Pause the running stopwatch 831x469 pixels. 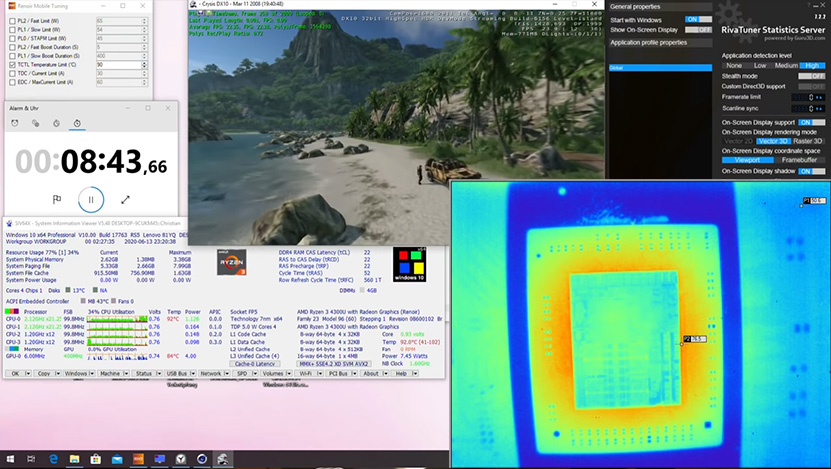91,200
